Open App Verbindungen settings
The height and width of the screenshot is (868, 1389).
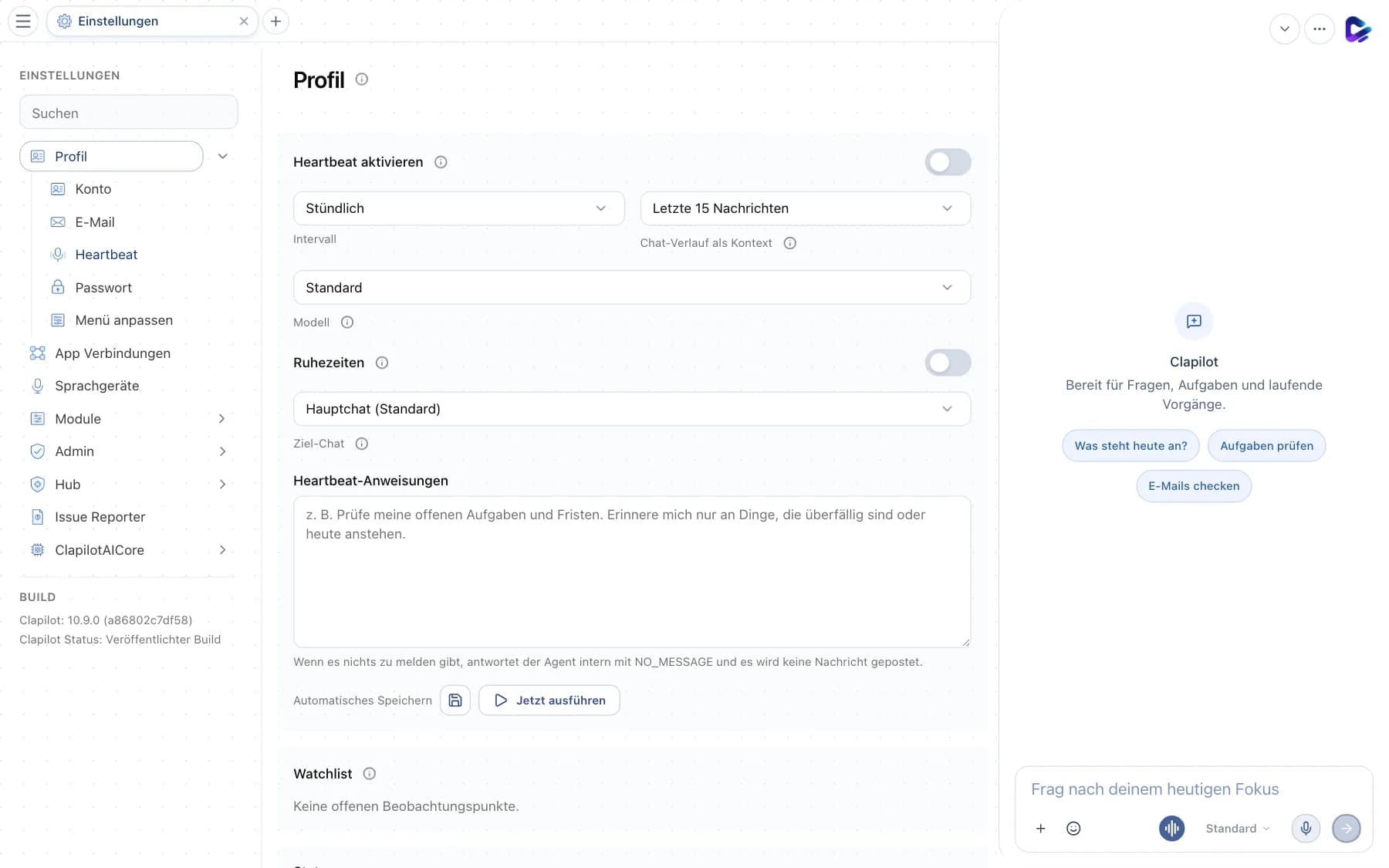[113, 353]
